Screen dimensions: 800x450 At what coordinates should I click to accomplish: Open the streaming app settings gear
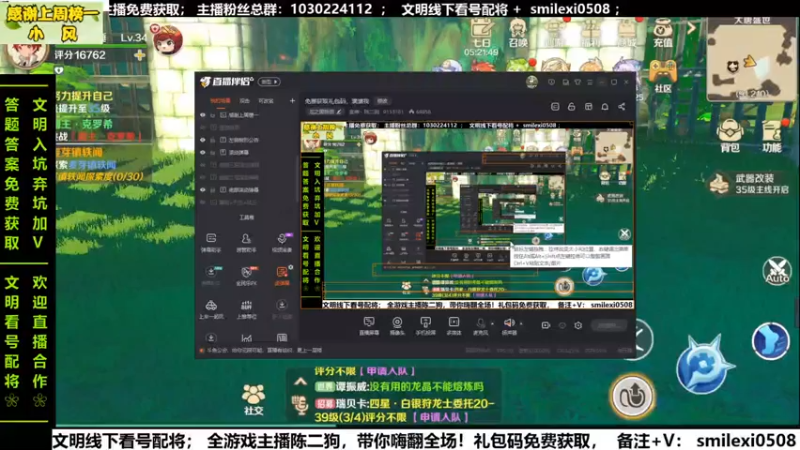pos(578,325)
